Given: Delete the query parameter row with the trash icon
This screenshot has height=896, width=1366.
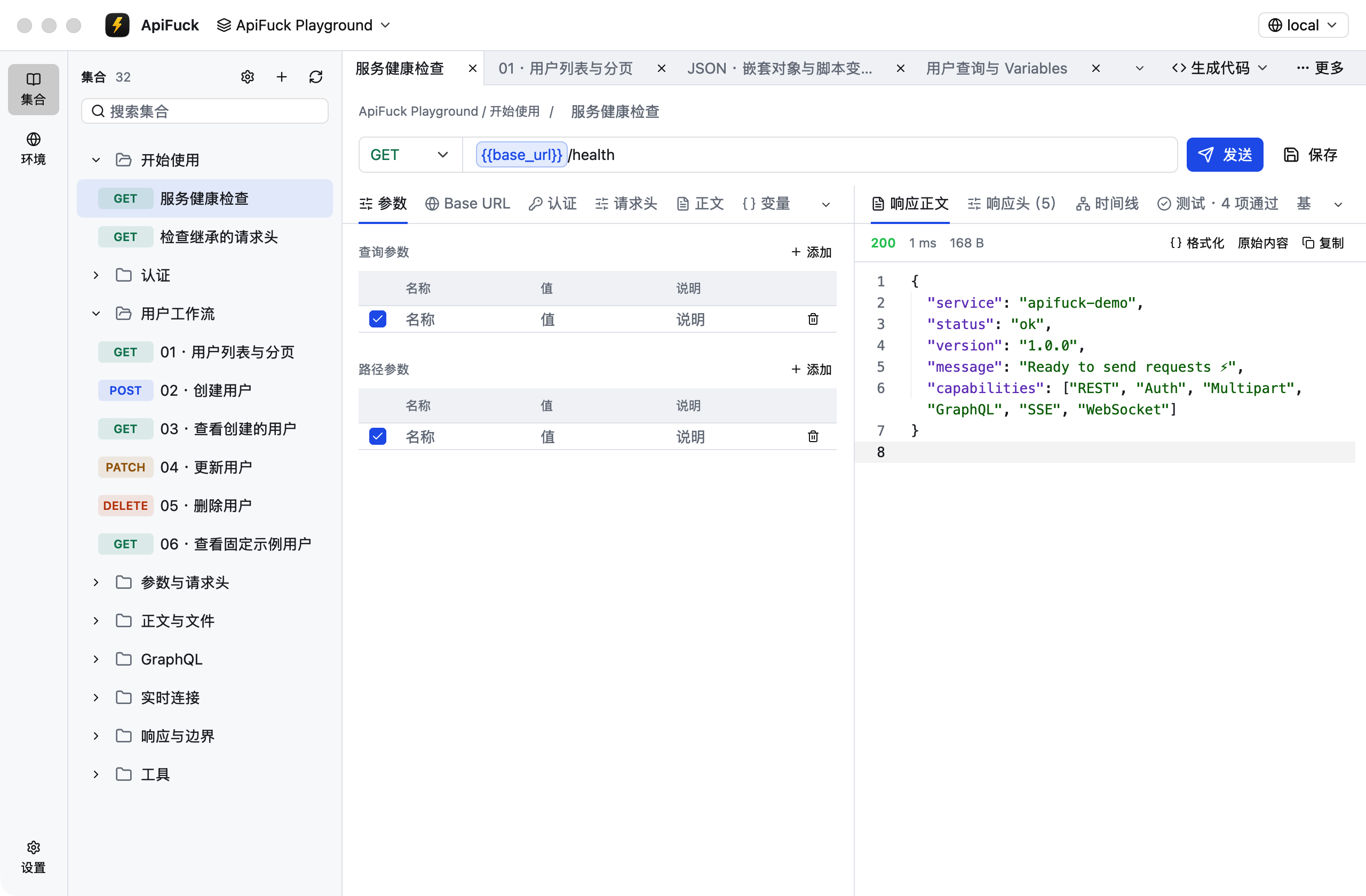Looking at the screenshot, I should (813, 319).
